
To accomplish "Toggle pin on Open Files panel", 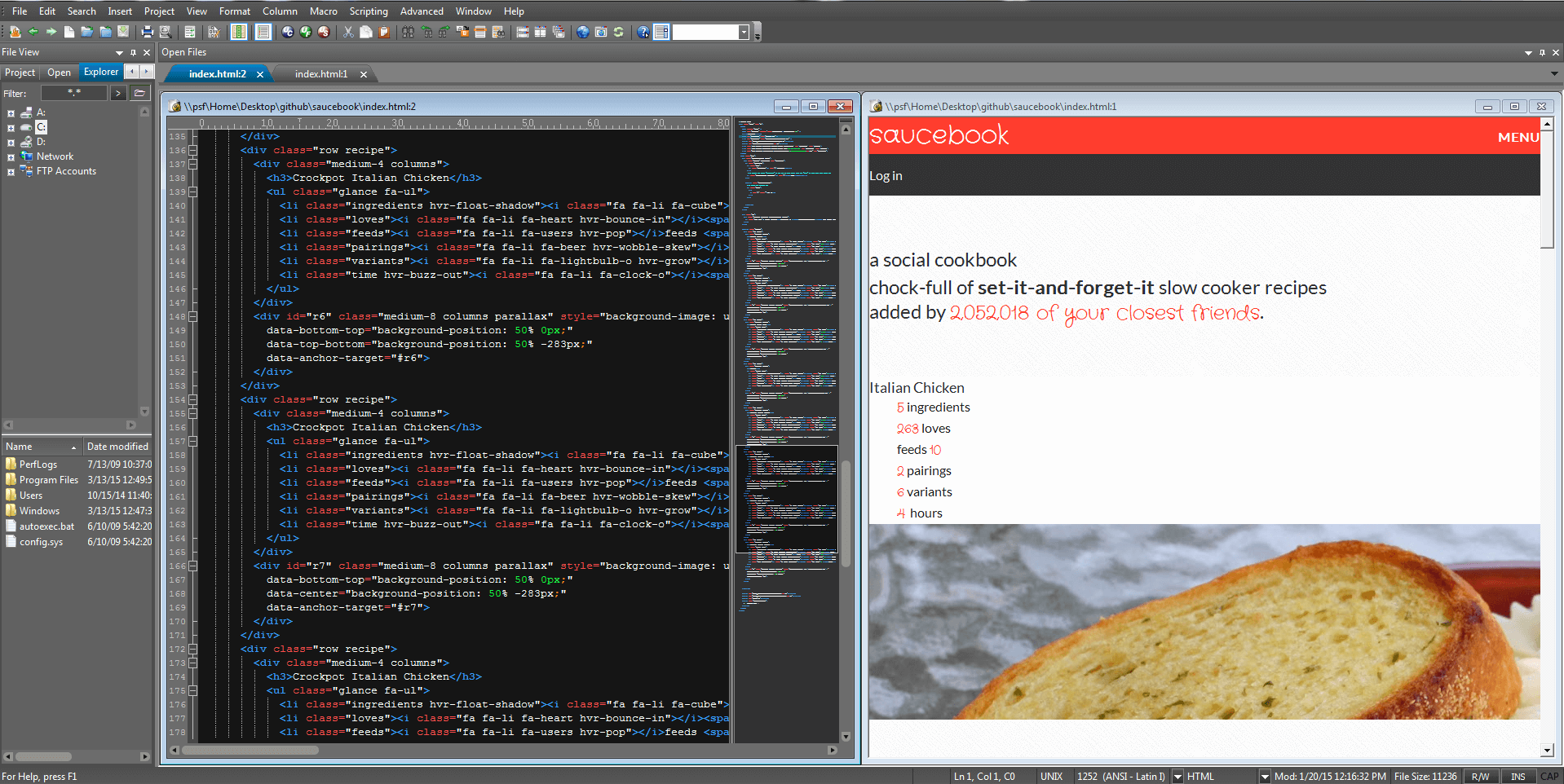I will (1542, 52).
